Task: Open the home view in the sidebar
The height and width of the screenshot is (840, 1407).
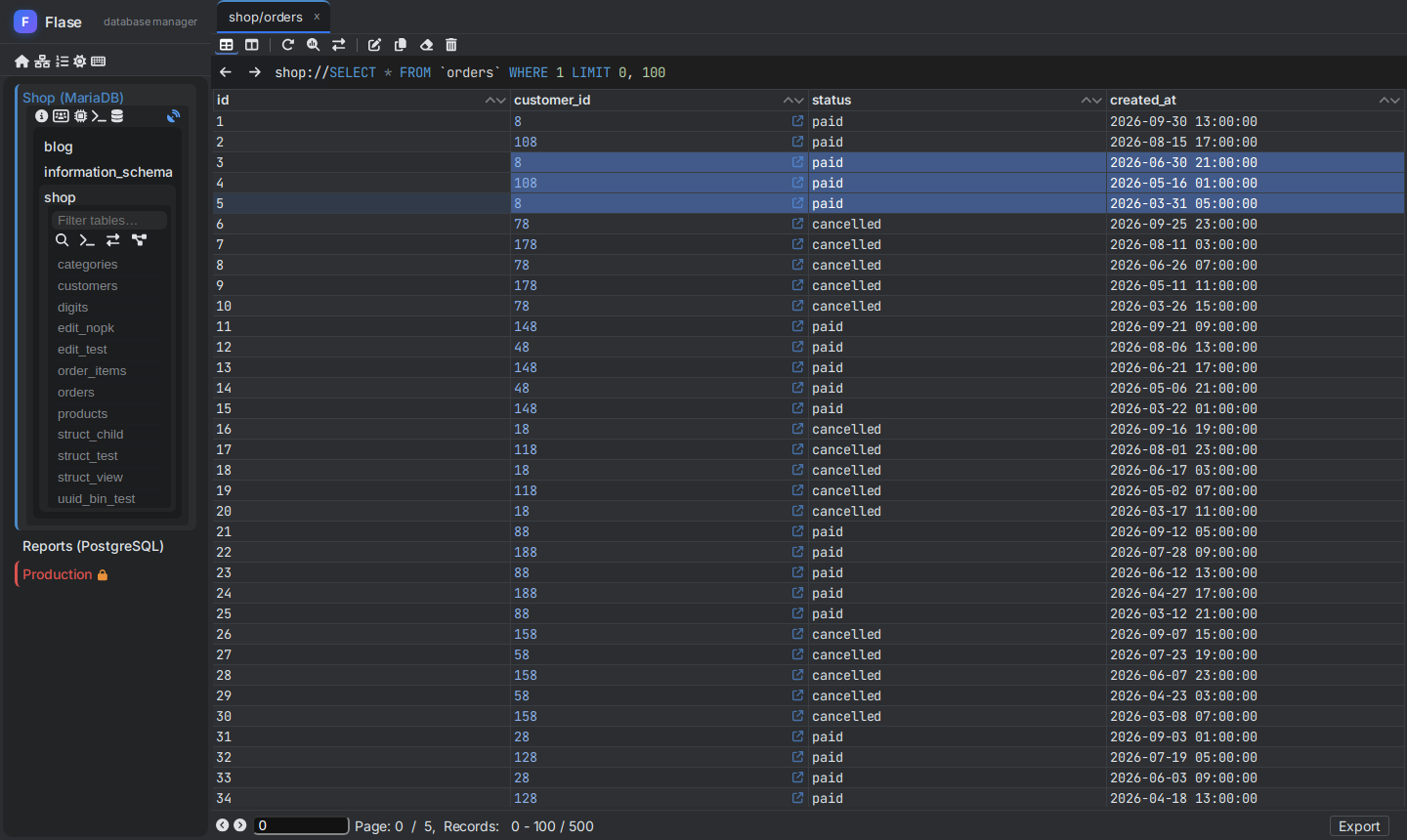Action: tap(21, 62)
